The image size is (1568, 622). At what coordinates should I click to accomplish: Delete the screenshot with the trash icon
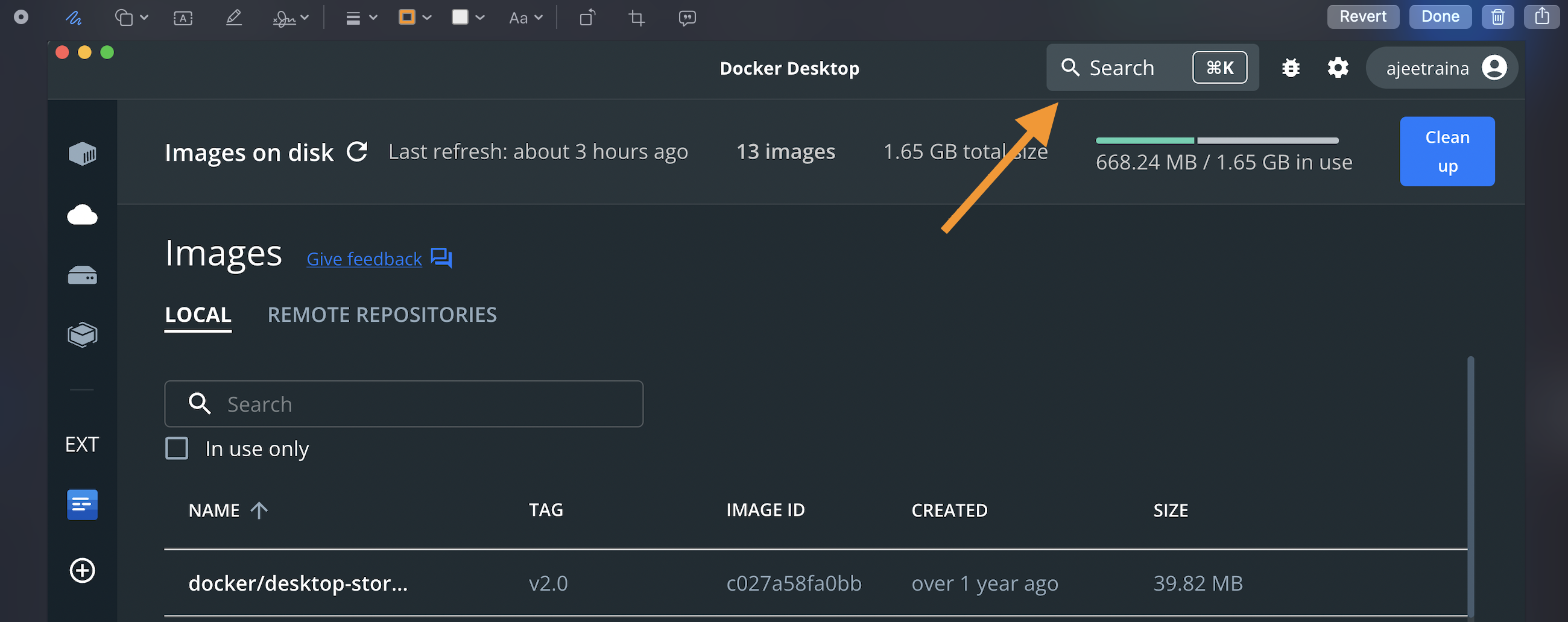[x=1498, y=16]
